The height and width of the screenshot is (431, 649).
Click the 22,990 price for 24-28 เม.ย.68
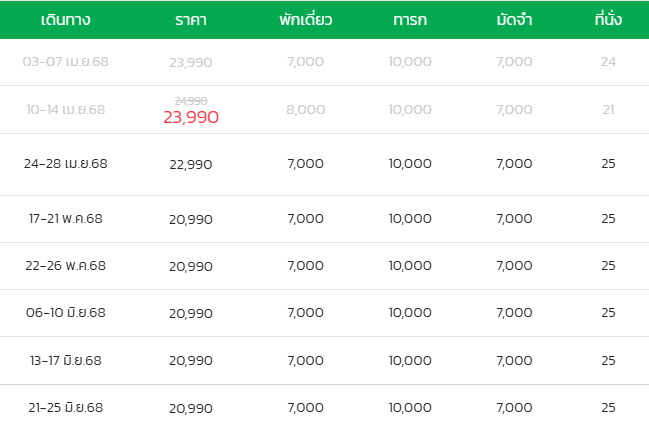(191, 165)
